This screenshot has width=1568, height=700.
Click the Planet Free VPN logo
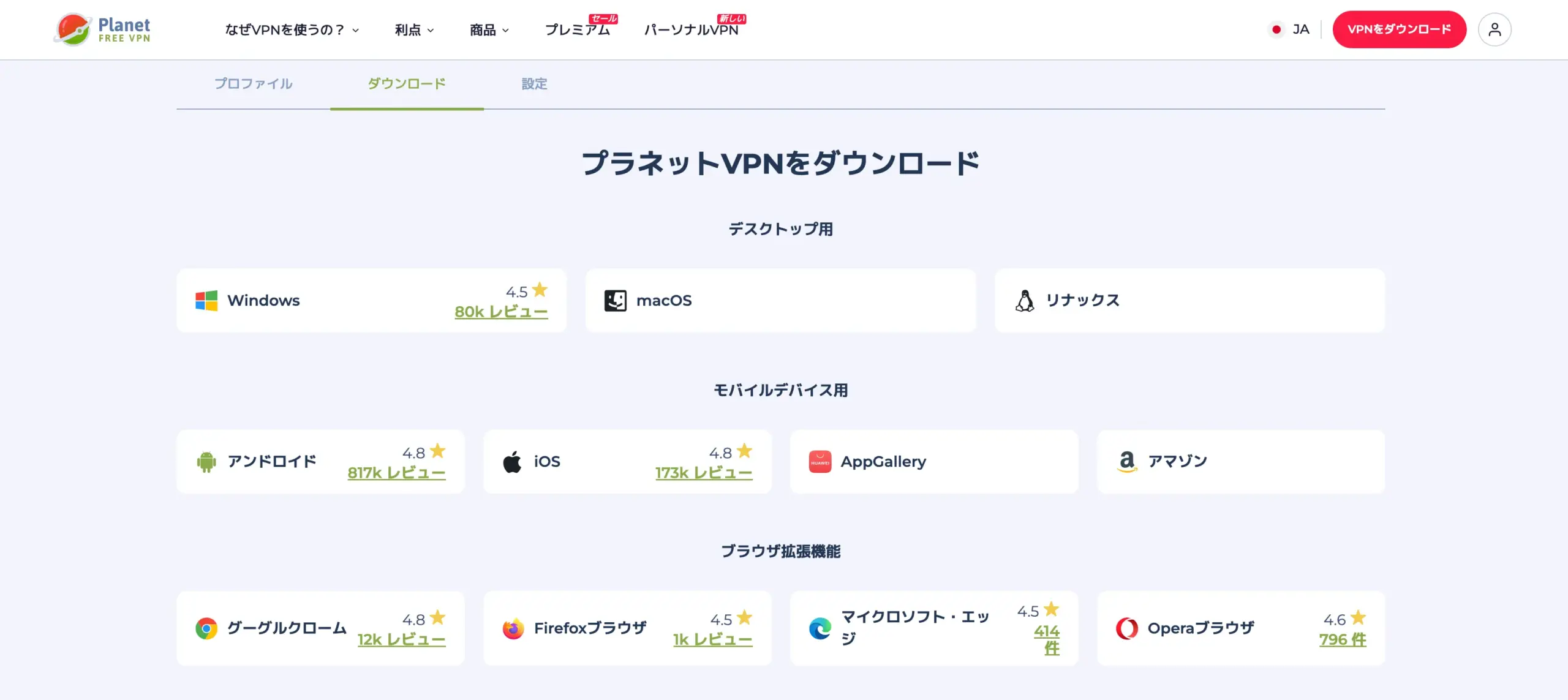tap(102, 29)
